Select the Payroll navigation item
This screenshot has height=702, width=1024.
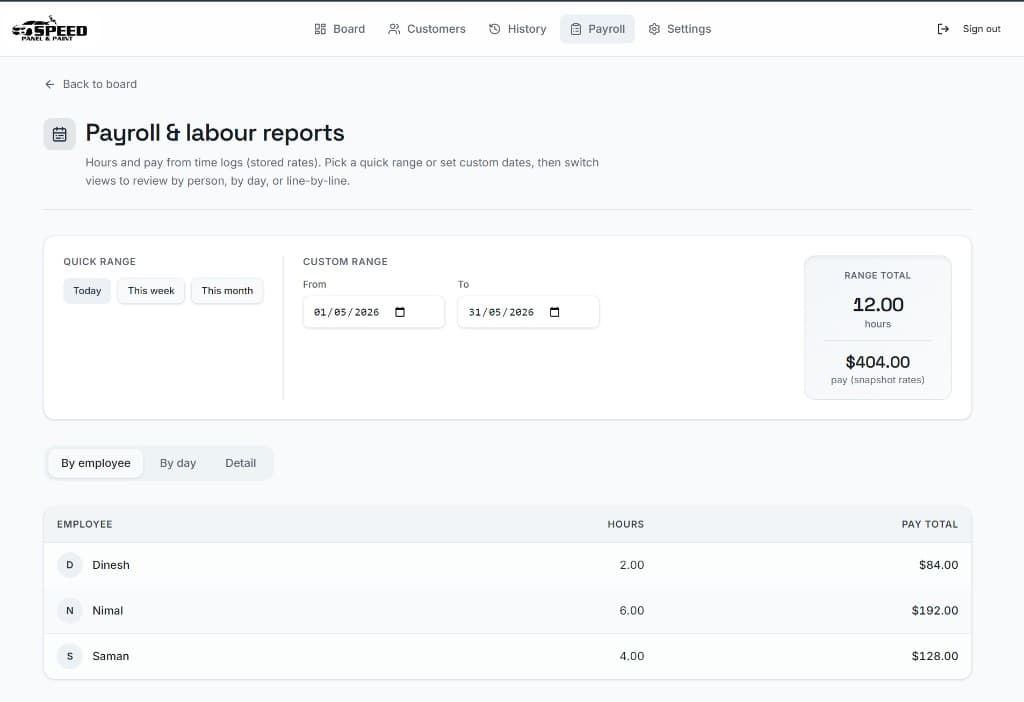pos(598,29)
